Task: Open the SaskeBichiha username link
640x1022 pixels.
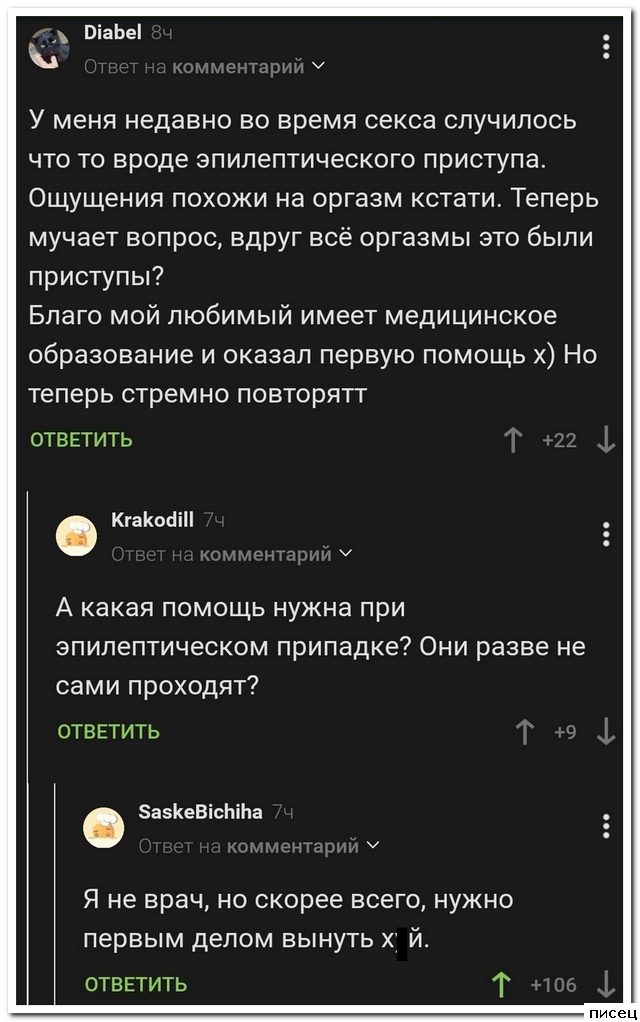Action: click(200, 813)
